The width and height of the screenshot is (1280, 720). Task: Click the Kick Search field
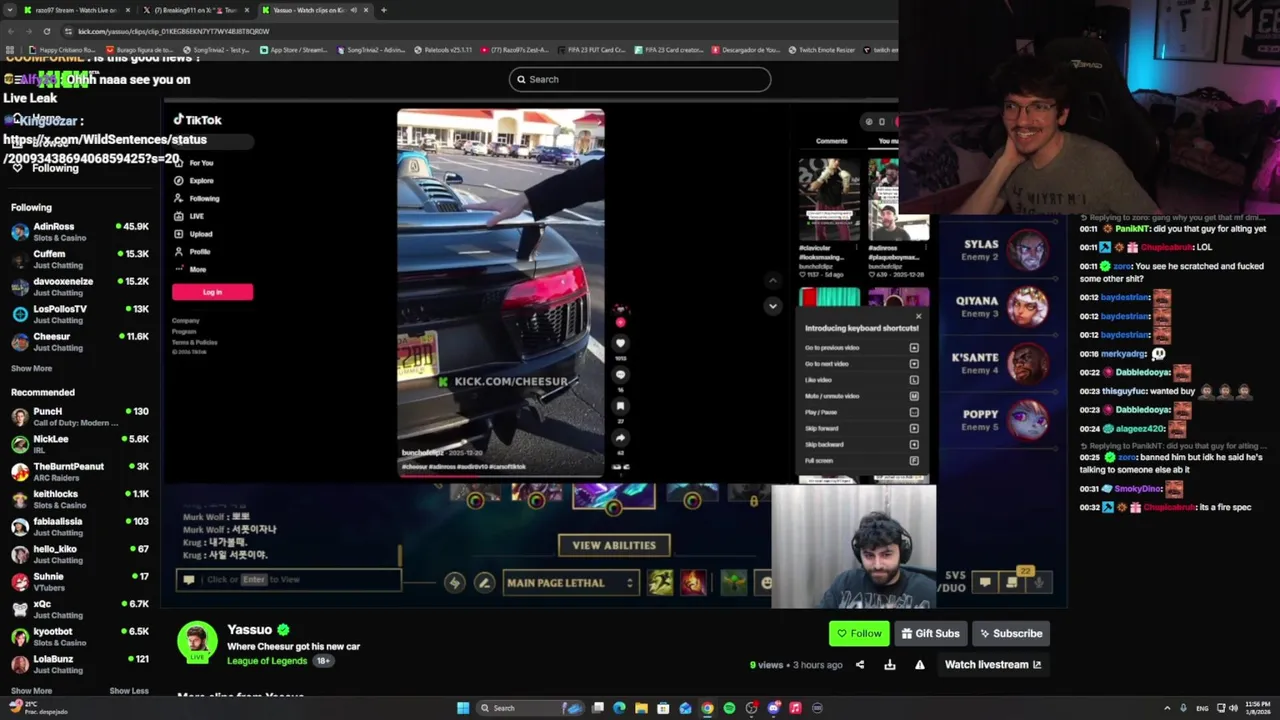click(x=640, y=79)
